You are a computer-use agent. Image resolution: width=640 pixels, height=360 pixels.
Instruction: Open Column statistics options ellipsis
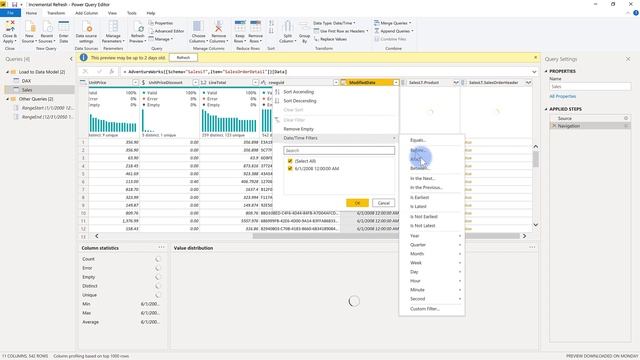click(161, 247)
